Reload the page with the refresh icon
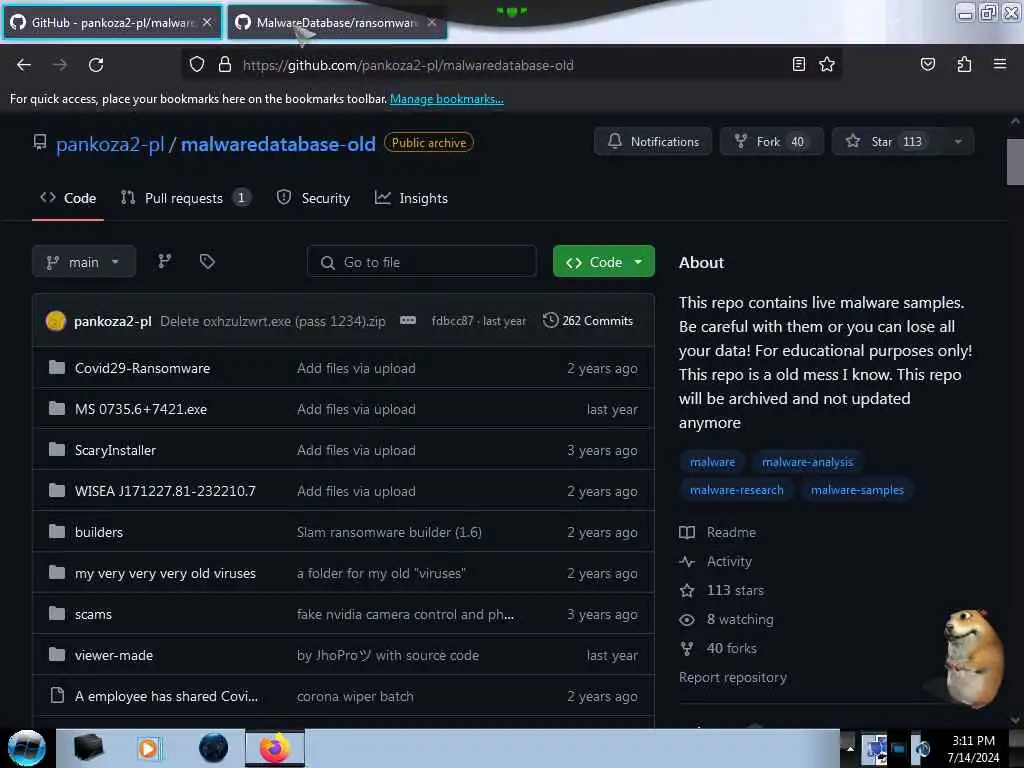 coord(96,65)
